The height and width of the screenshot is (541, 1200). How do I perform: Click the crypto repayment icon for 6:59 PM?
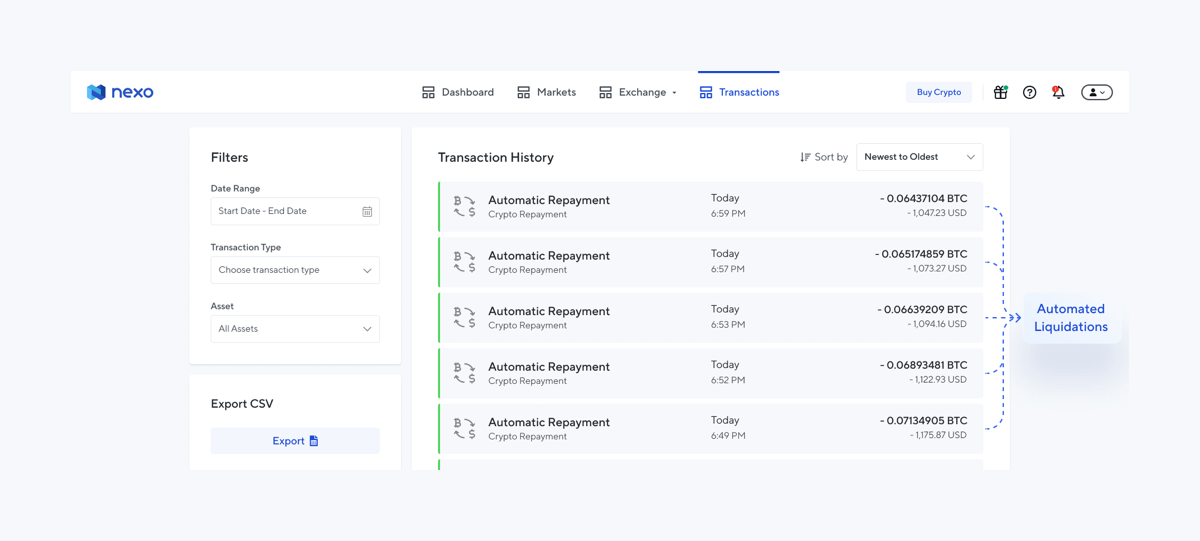[464, 207]
